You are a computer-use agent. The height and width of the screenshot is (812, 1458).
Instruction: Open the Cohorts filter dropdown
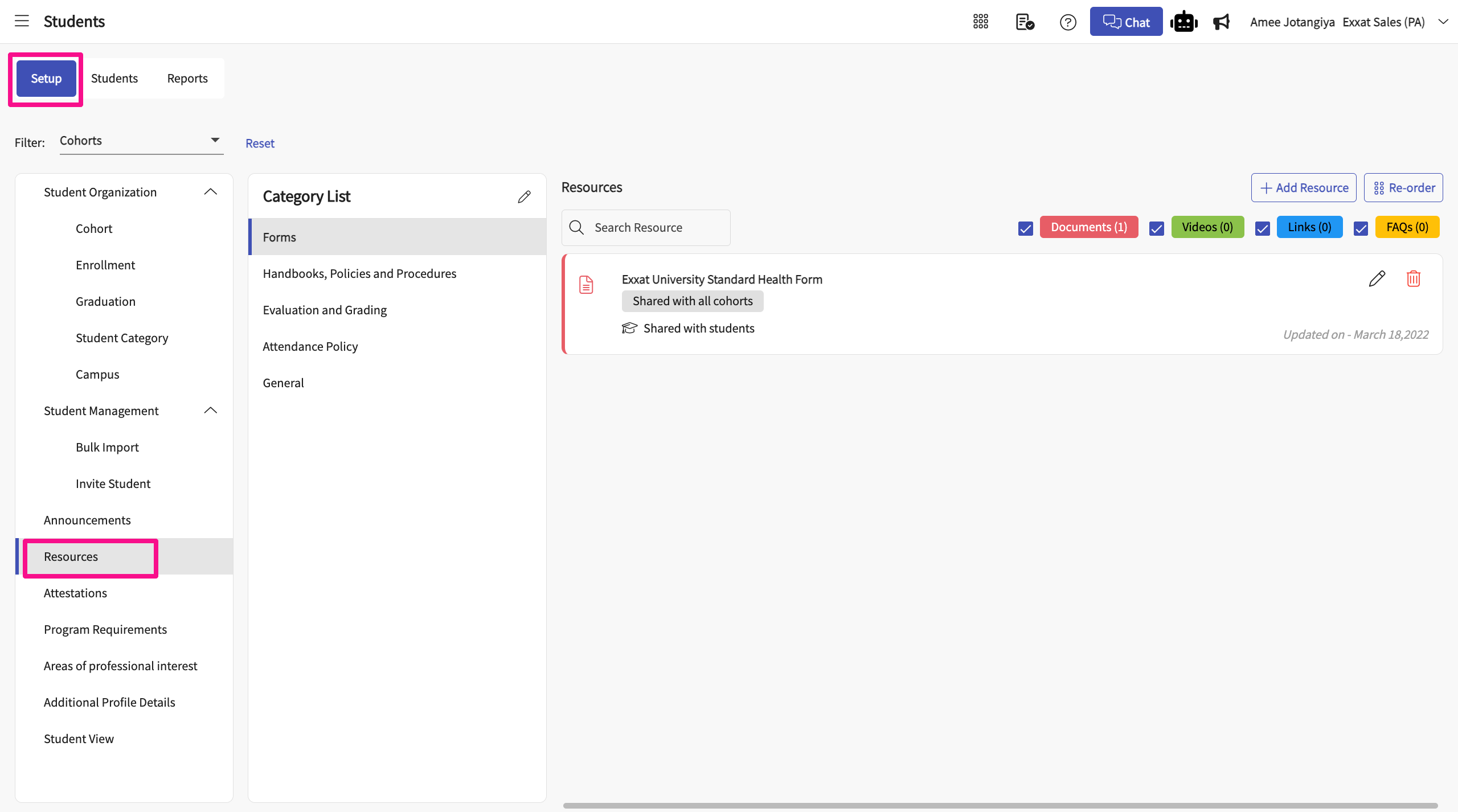click(141, 141)
